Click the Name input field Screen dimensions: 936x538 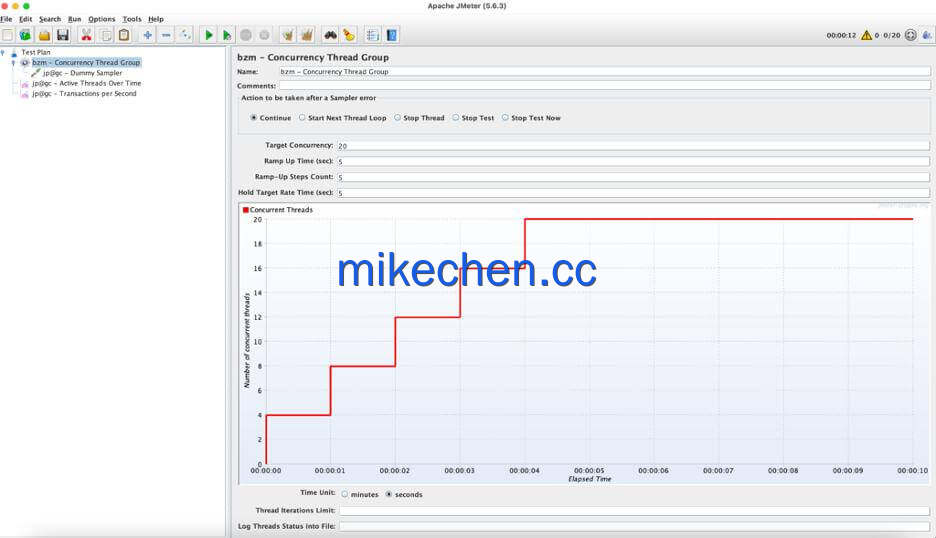click(604, 72)
